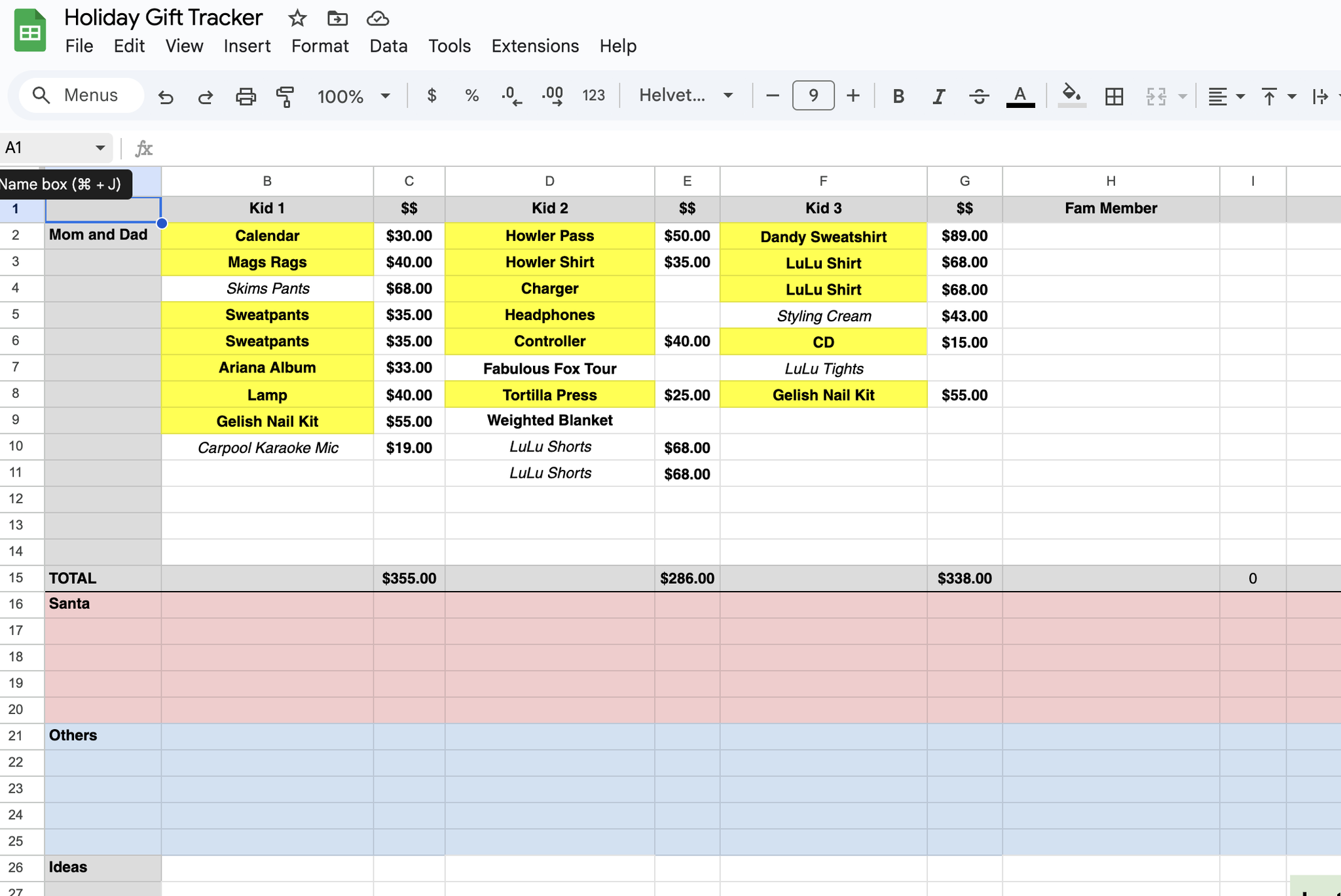Select the "Howler Pass" cell
Screen dimensions: 1341x896
[x=549, y=236]
